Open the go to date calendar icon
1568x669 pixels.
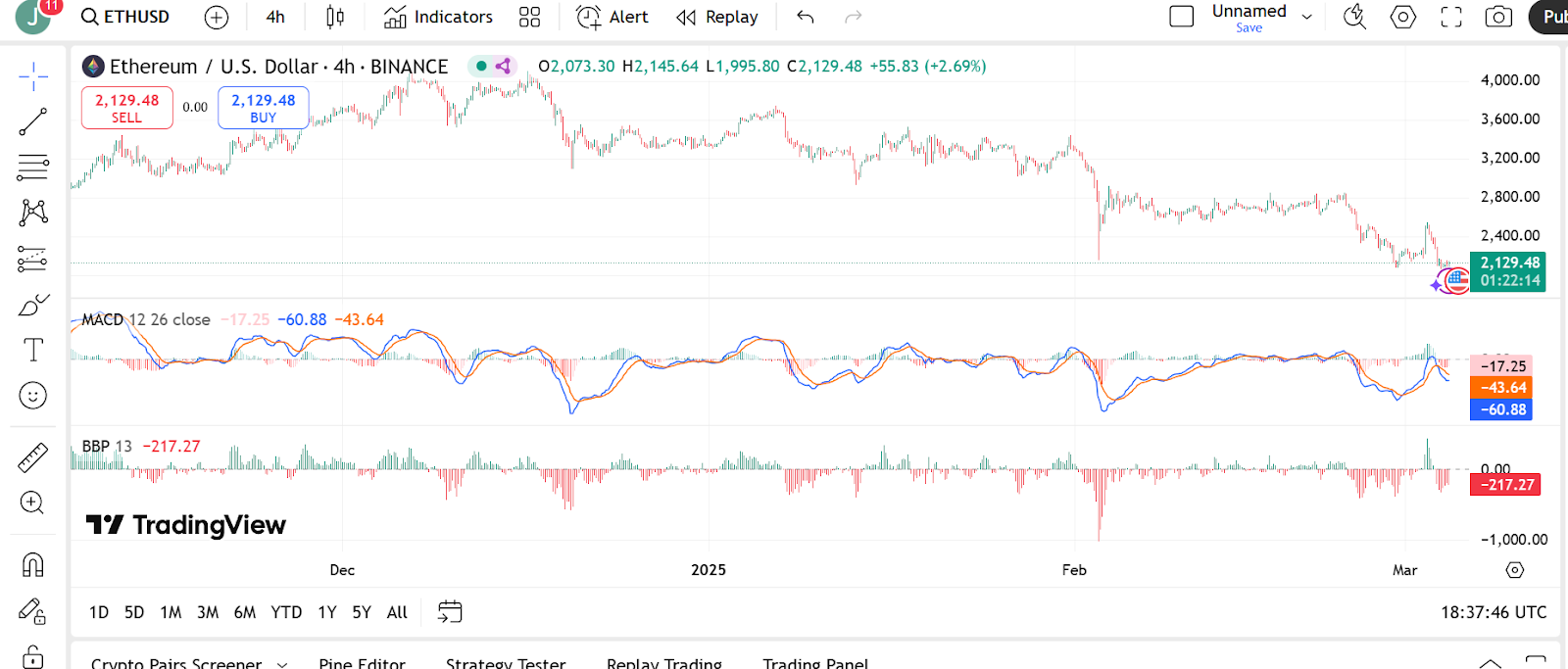pyautogui.click(x=450, y=612)
